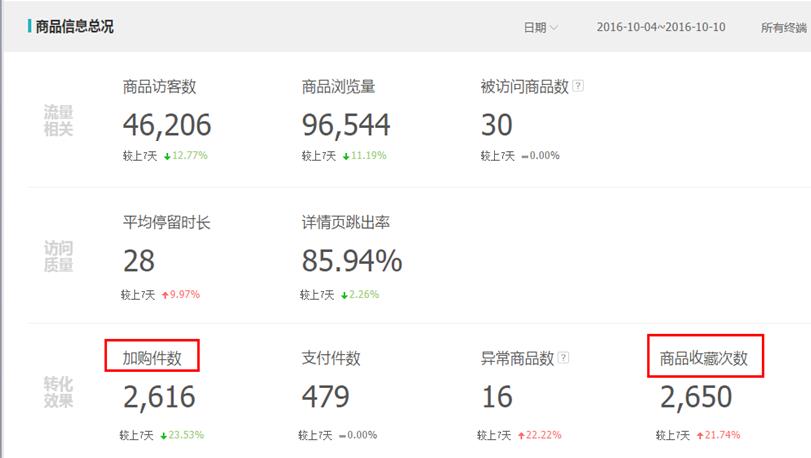This screenshot has width=811, height=458.
Task: Click the 支付件数 metric label
Action: pyautogui.click(x=331, y=358)
